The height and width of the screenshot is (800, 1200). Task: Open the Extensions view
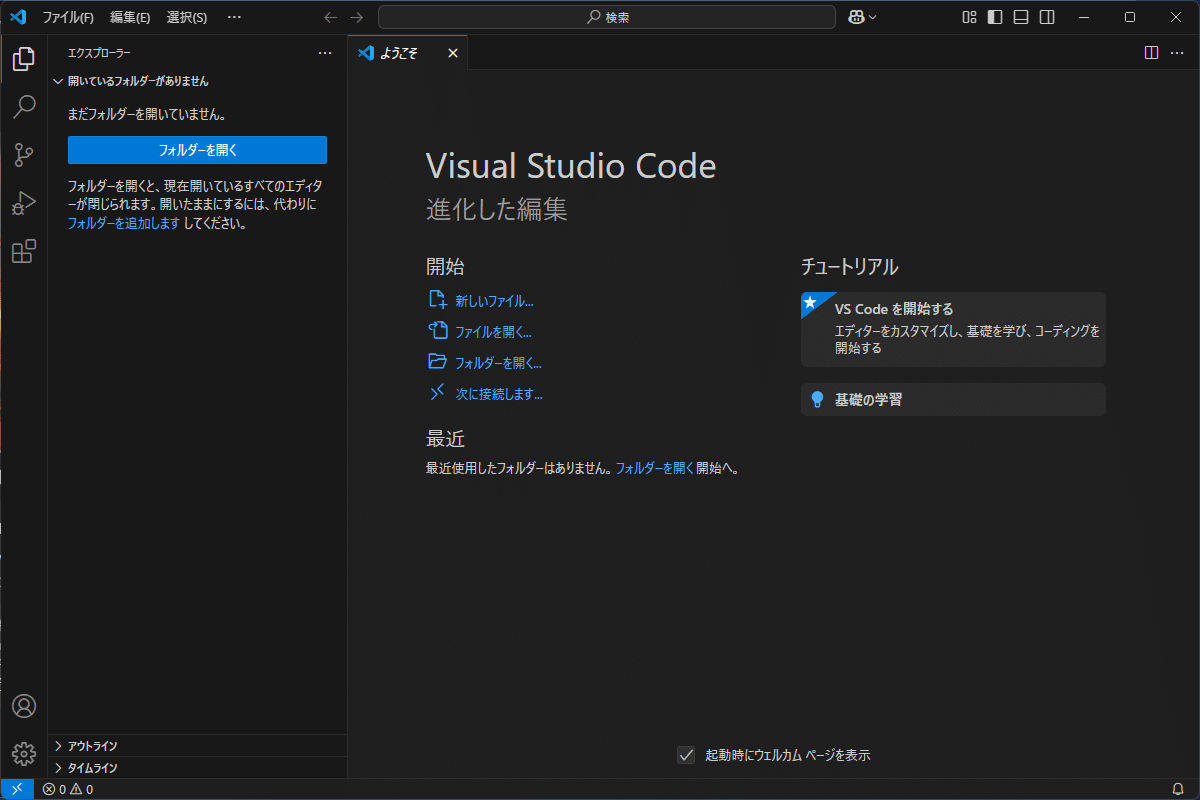[24, 251]
